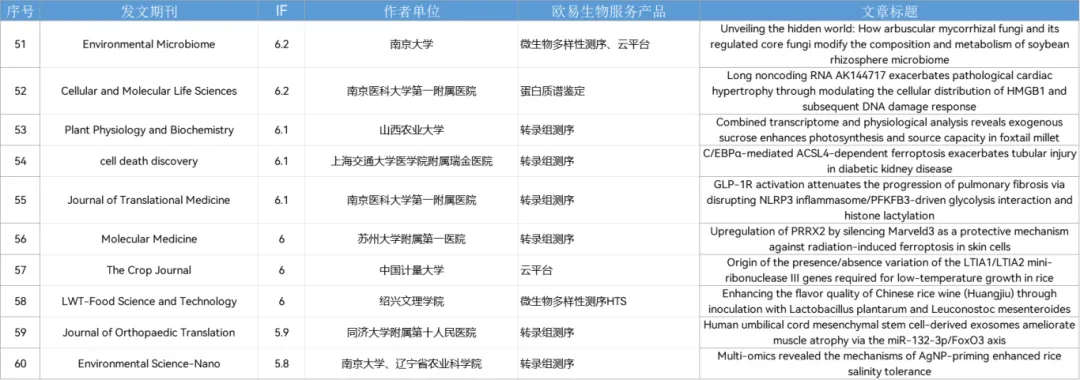
Task: Select row number 60 cell
Action: (x=21, y=363)
